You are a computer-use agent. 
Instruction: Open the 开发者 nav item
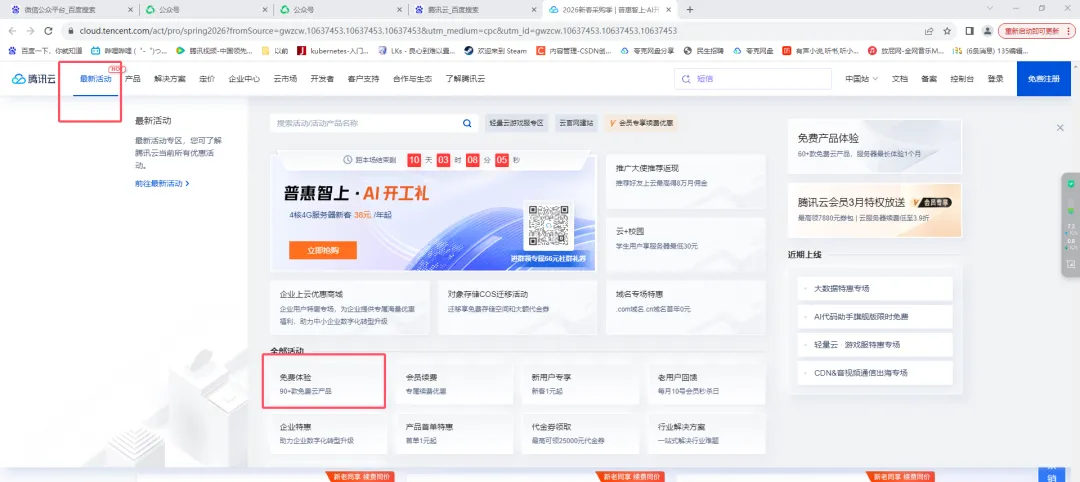tap(322, 79)
